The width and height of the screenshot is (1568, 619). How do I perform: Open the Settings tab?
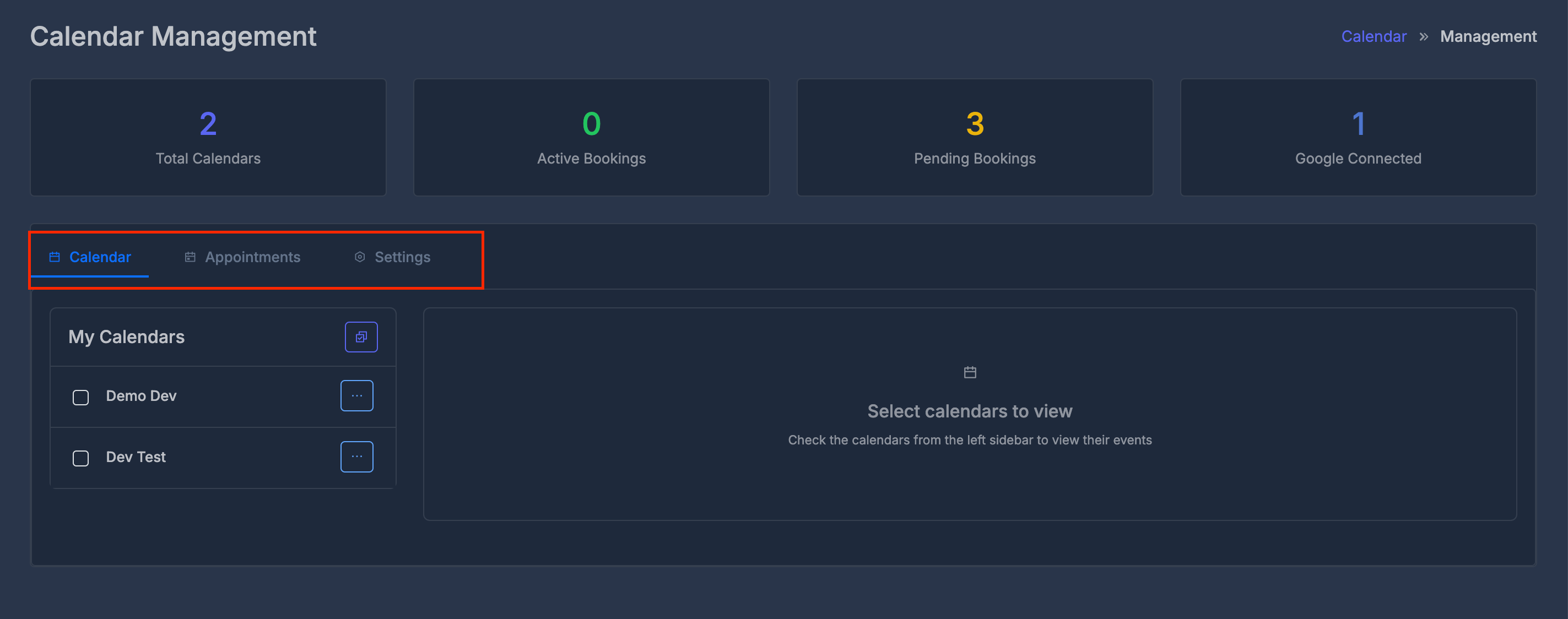(392, 257)
